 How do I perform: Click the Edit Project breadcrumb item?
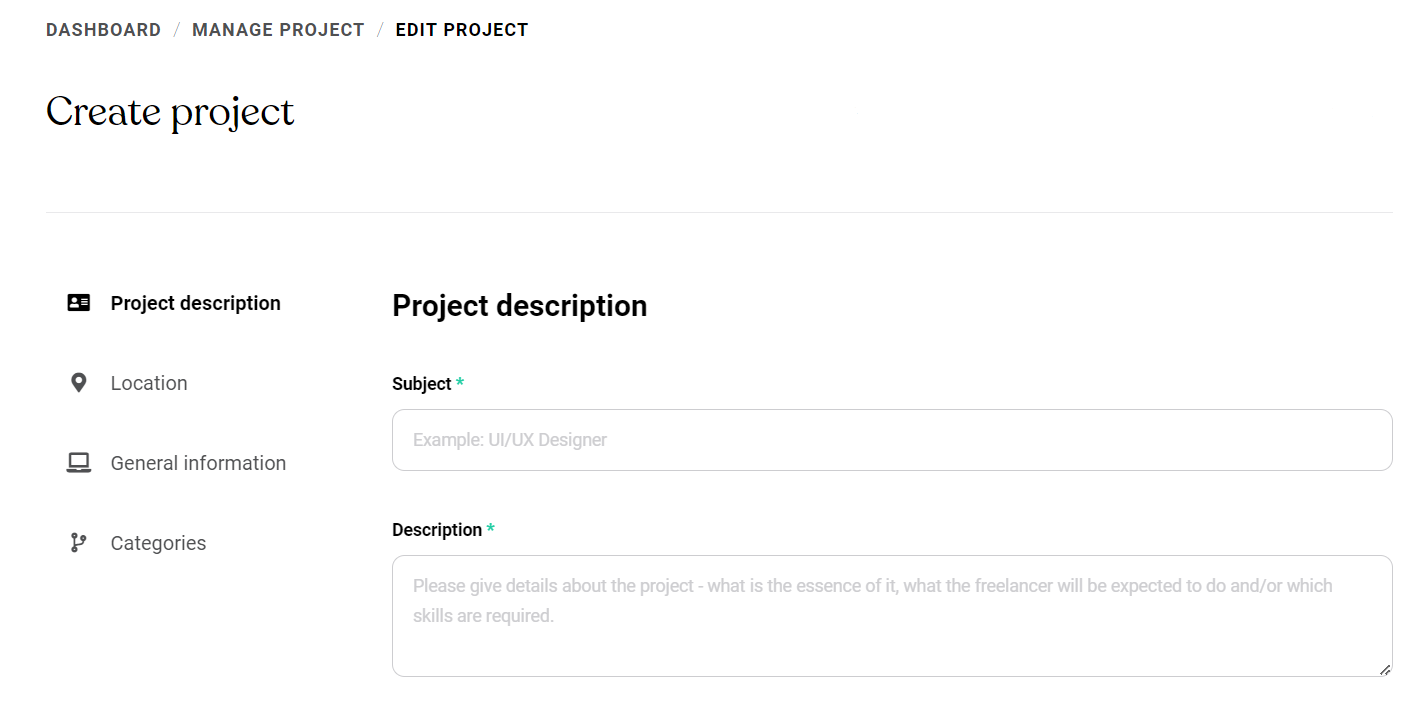(x=462, y=29)
